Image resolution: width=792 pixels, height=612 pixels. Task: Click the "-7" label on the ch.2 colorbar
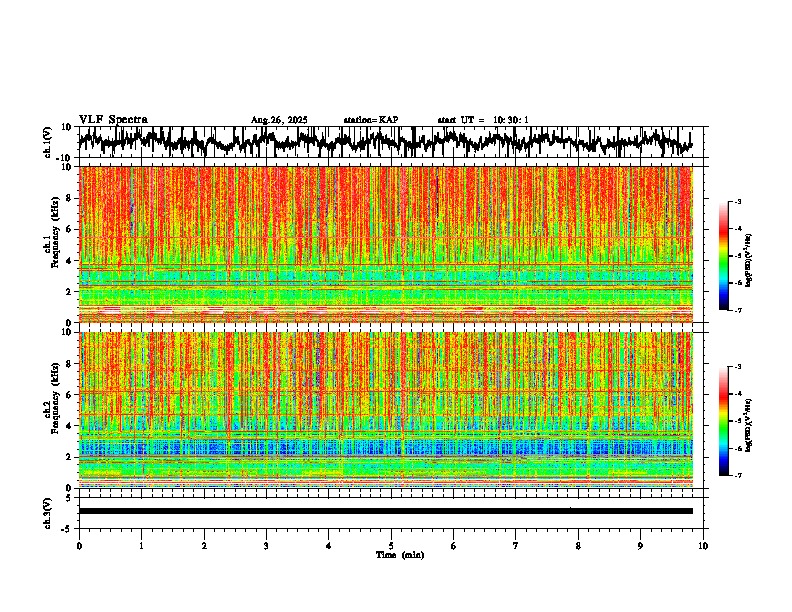[x=737, y=476]
